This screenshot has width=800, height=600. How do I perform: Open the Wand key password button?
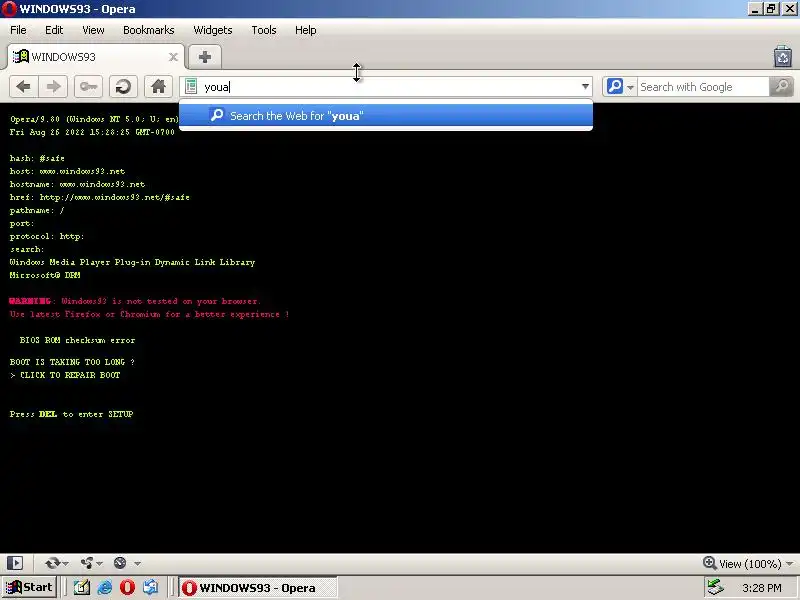(88, 87)
